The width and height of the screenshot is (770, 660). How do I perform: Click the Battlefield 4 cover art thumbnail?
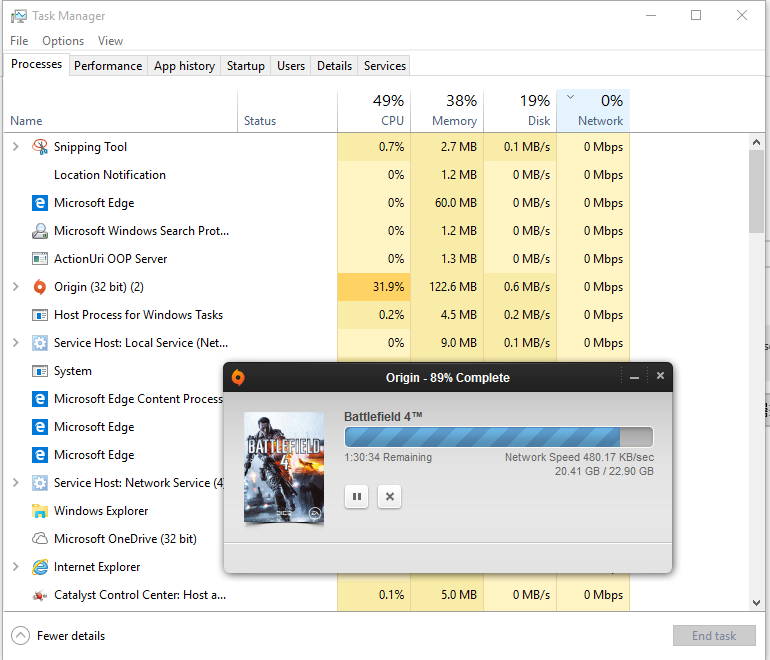pos(284,468)
